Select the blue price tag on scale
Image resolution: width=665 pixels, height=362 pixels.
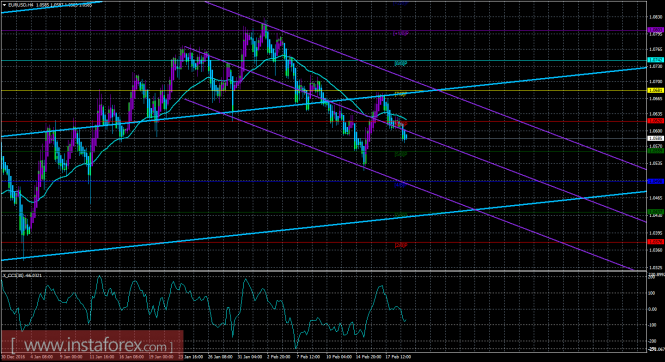pyautogui.click(x=655, y=181)
